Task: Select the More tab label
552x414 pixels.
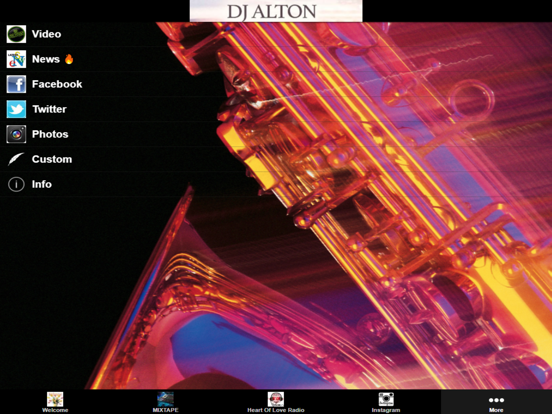Action: 496,410
